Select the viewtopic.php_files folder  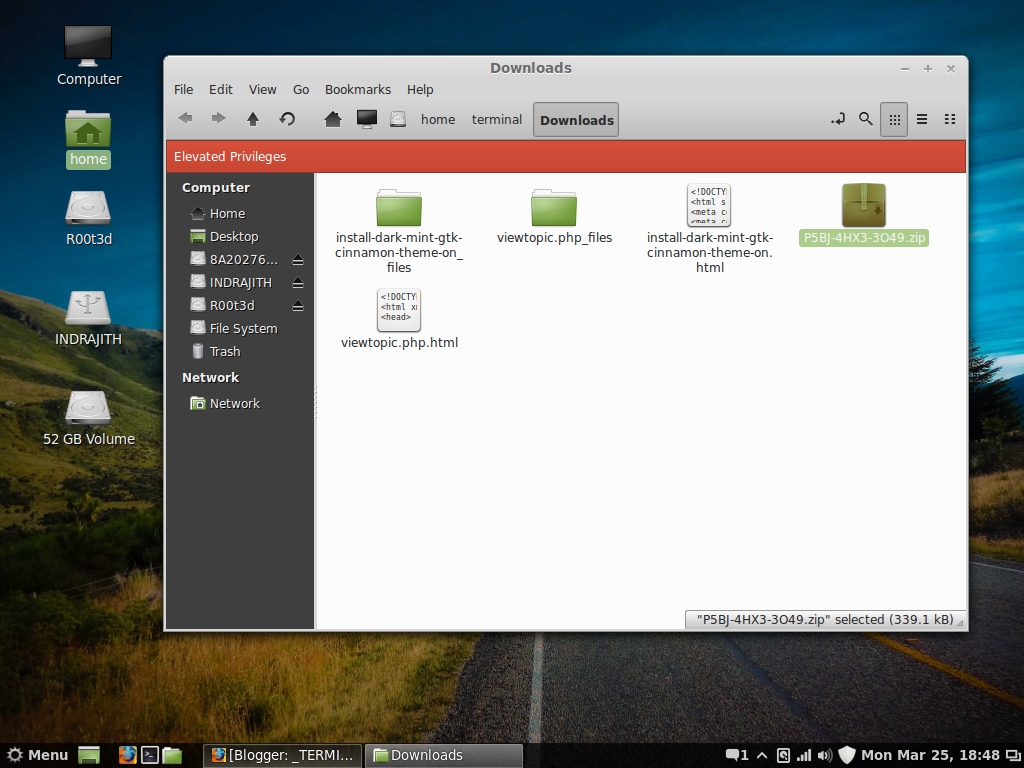pos(555,207)
